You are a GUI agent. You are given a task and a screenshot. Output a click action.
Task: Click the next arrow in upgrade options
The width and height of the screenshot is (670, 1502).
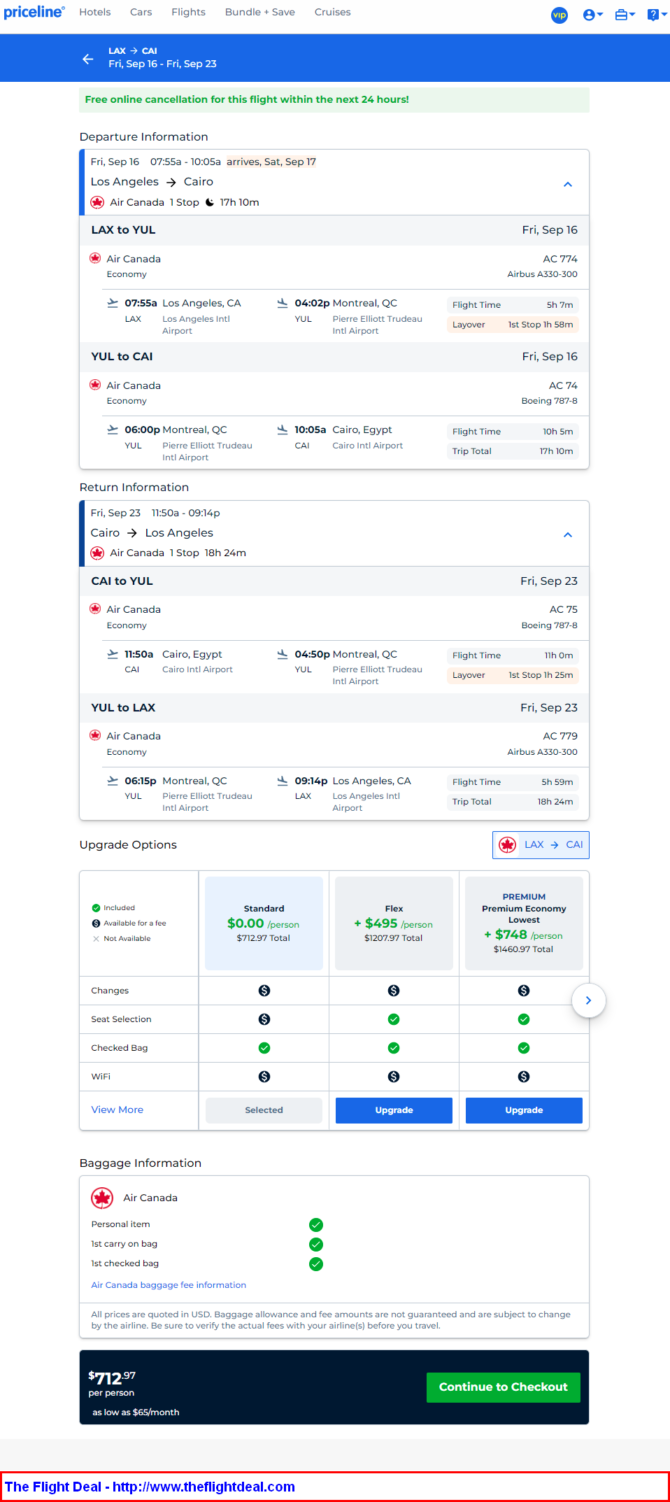point(588,1000)
